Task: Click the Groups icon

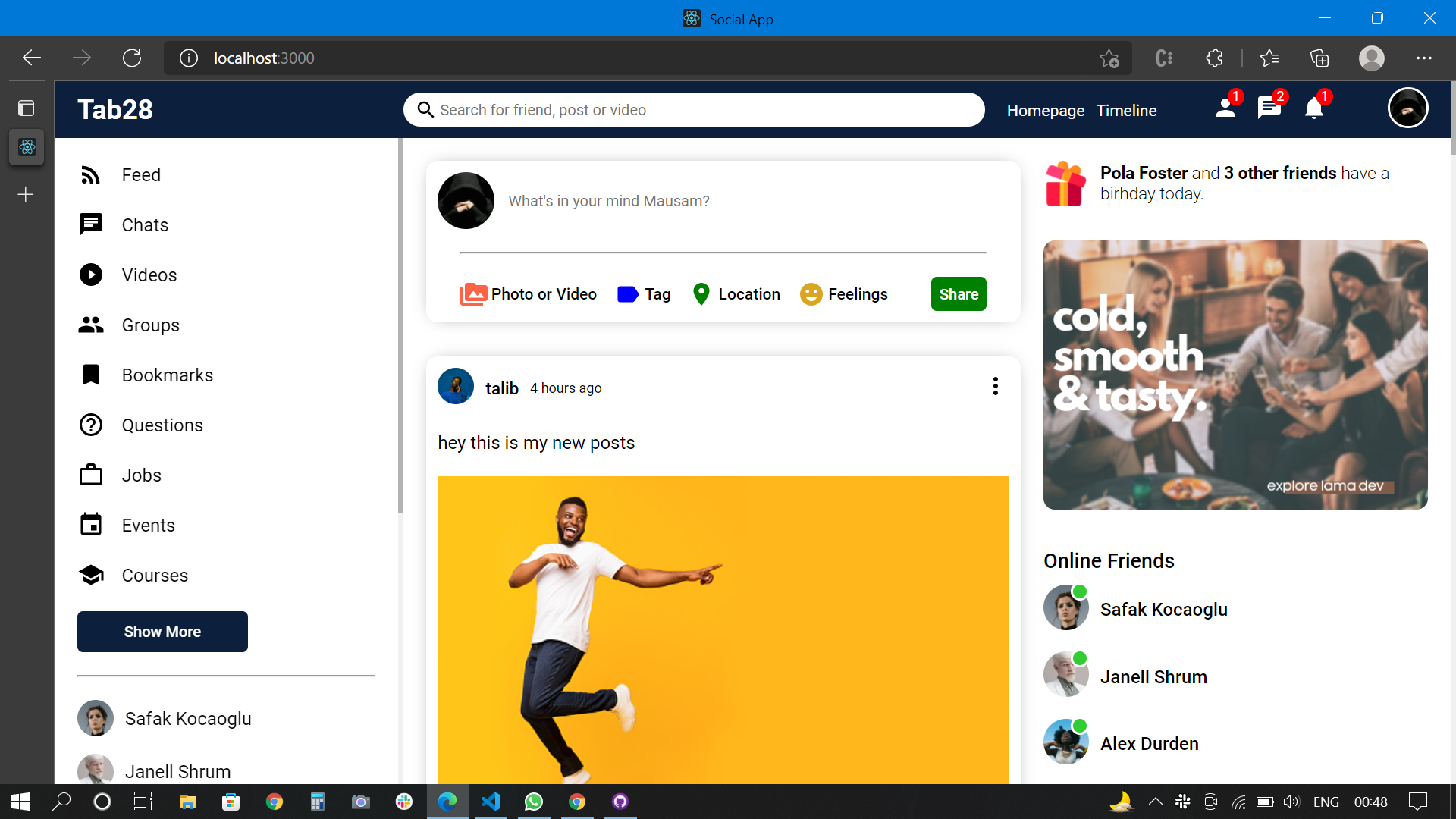Action: tap(91, 325)
